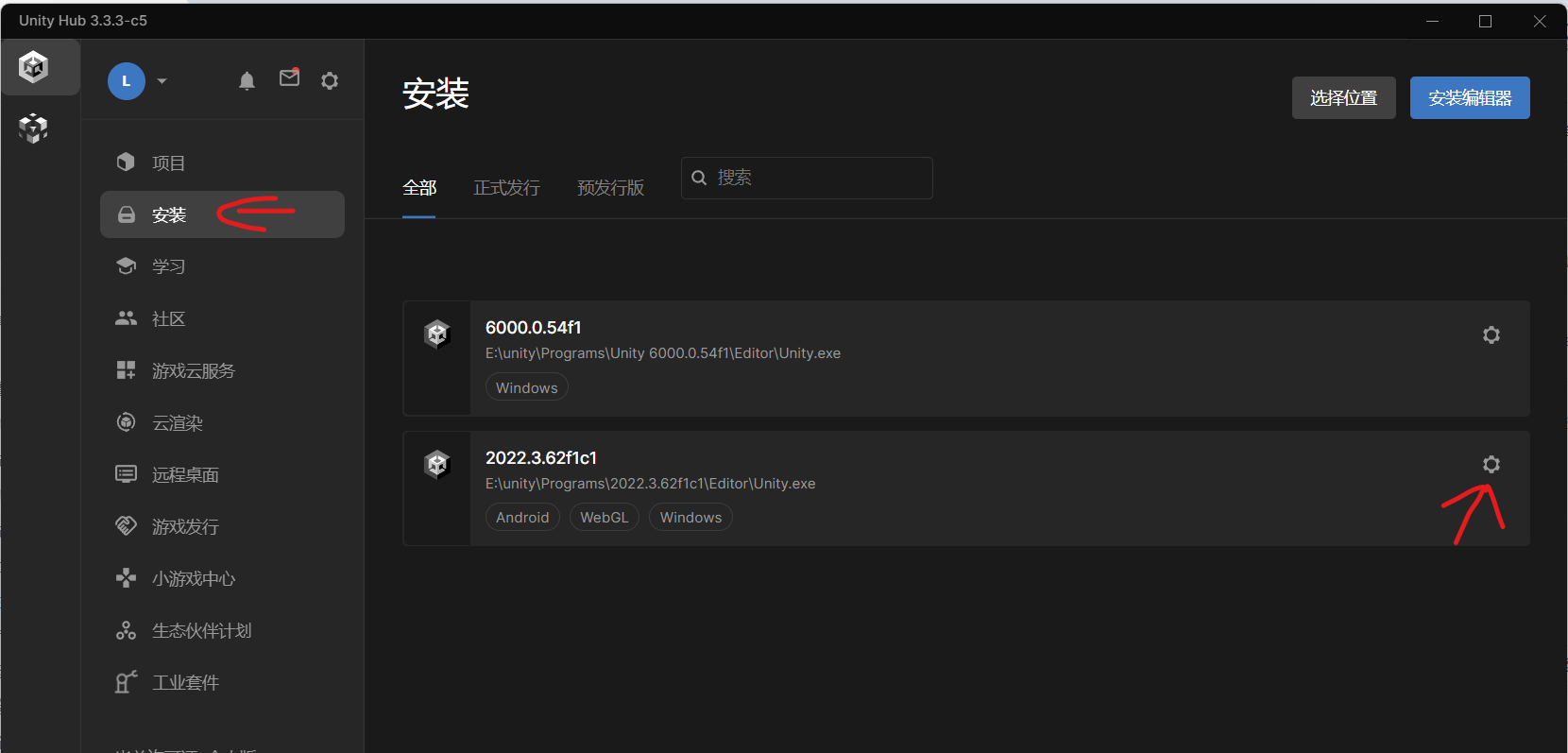The image size is (1568, 753).
Task: Click the 安装 drive icon
Action: tap(126, 214)
